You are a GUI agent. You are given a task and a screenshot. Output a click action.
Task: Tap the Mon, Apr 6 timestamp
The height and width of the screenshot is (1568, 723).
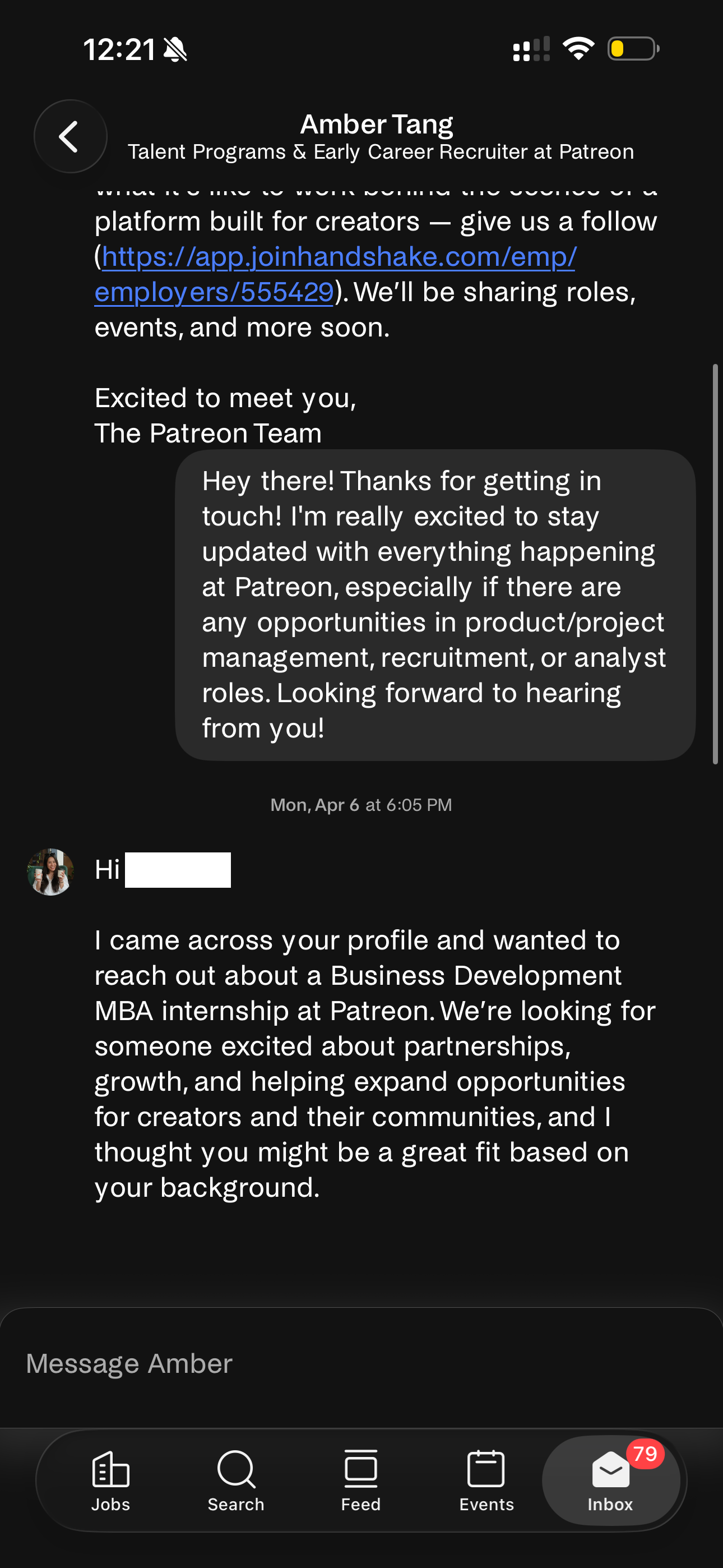361,805
